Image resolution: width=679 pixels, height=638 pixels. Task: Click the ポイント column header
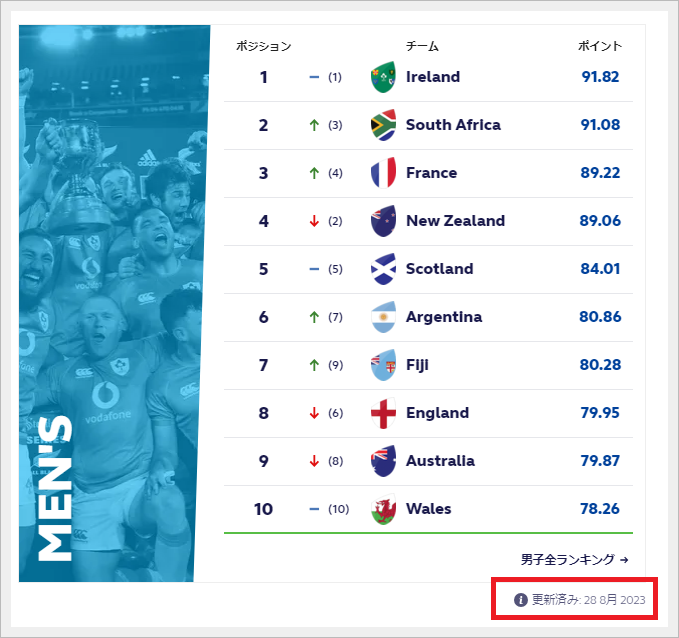(x=600, y=46)
